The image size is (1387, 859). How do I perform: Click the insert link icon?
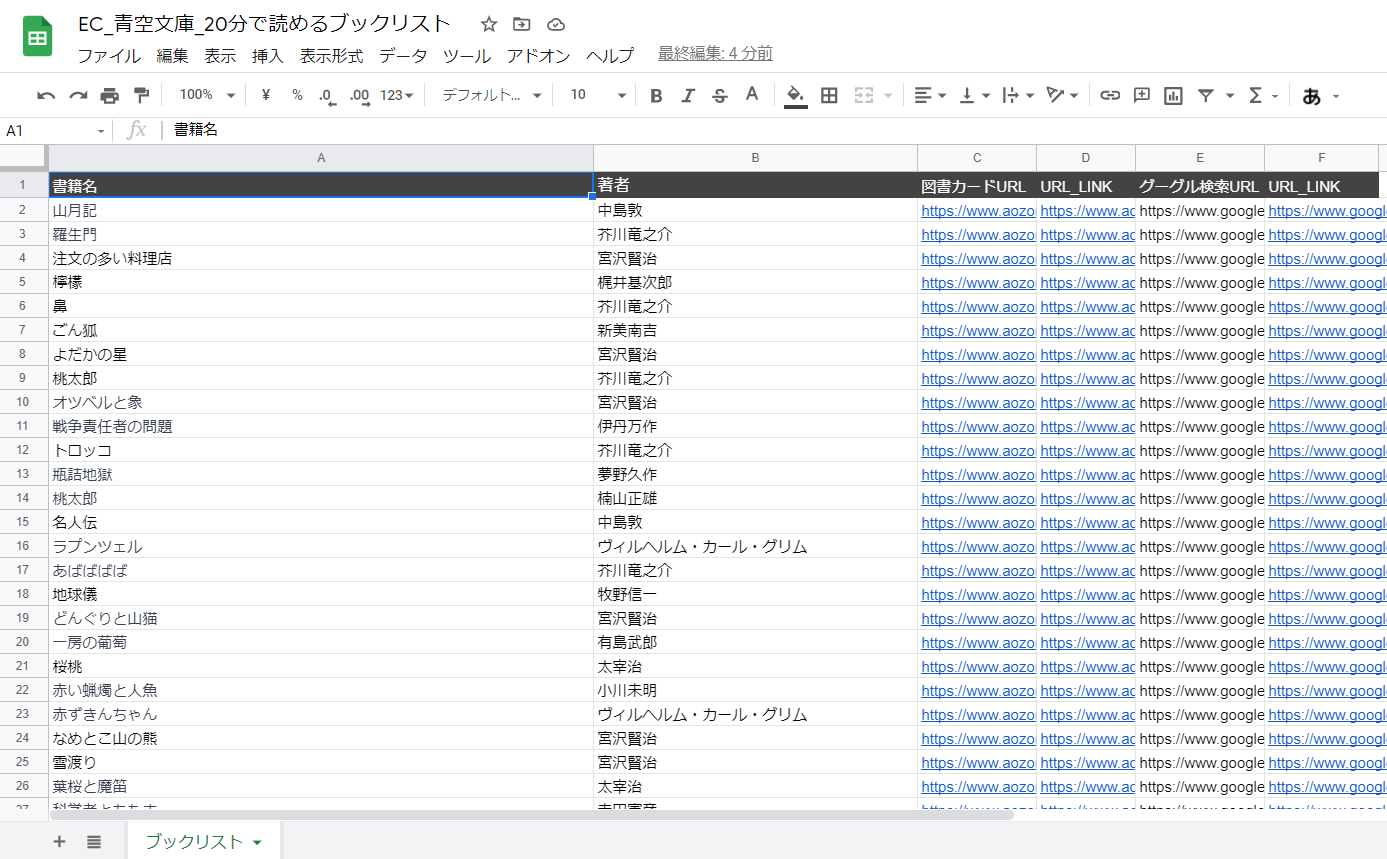(x=1109, y=95)
